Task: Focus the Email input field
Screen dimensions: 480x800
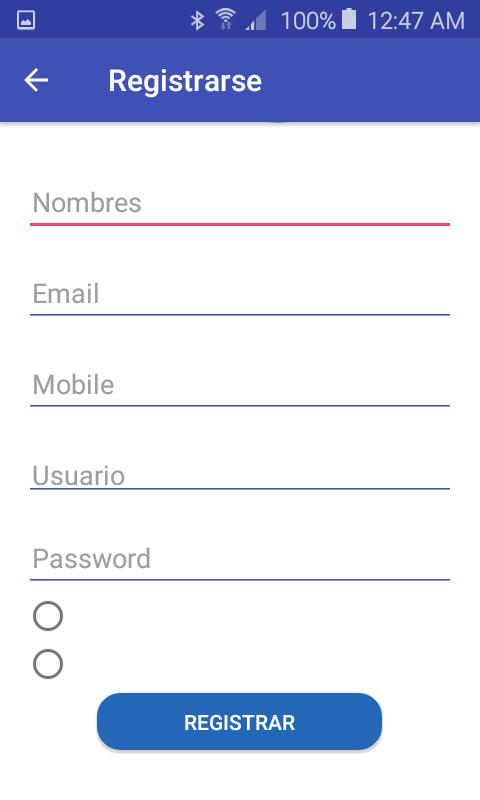Action: click(240, 294)
